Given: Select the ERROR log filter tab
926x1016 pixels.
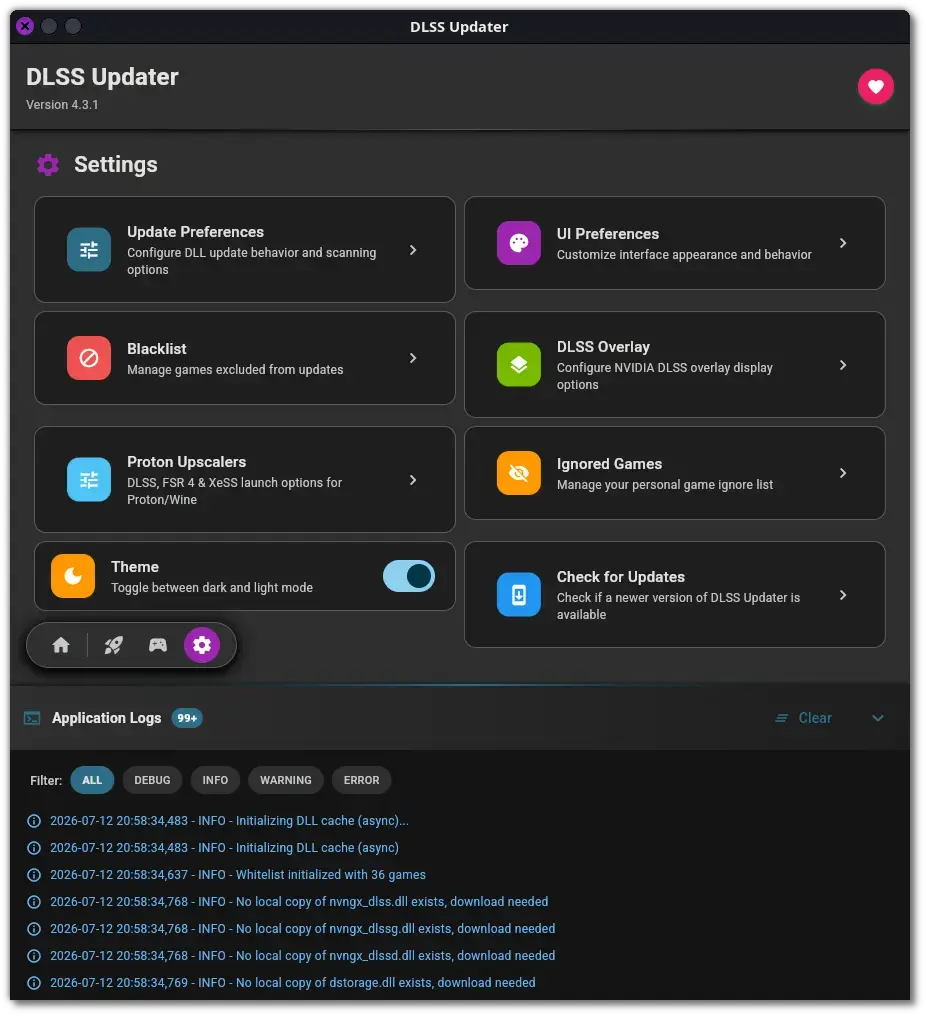Looking at the screenshot, I should [x=362, y=780].
